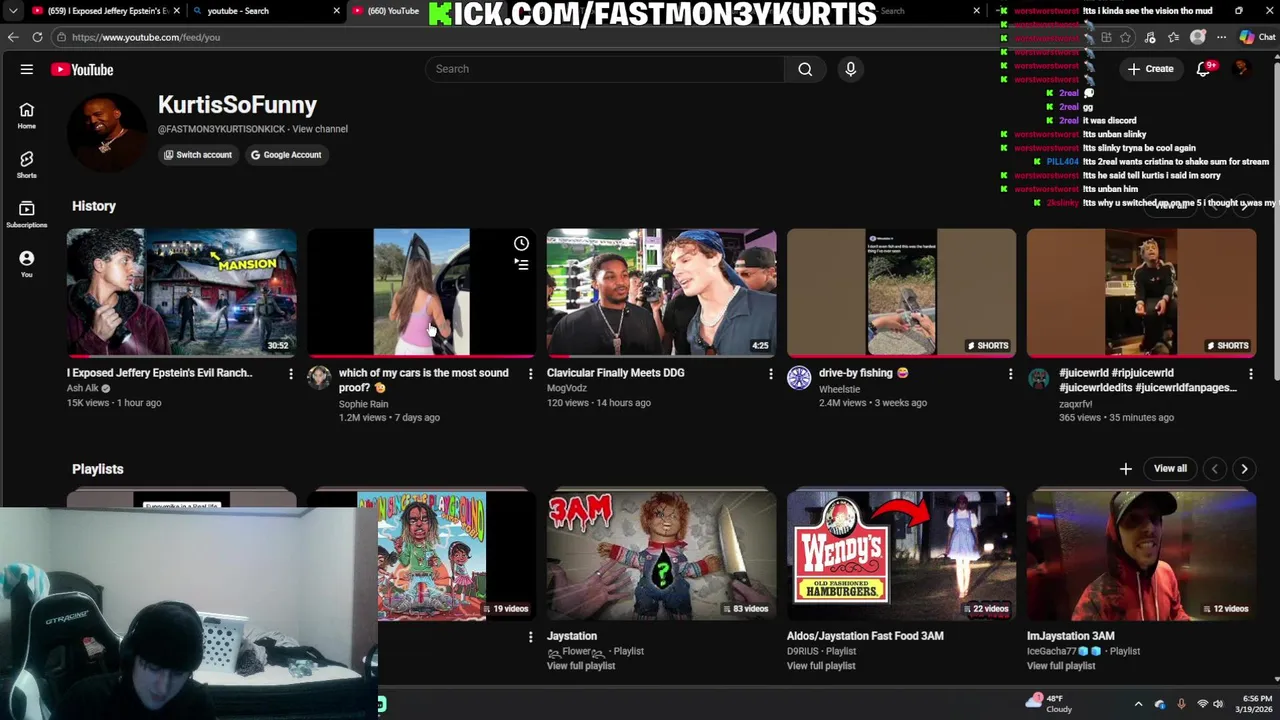The height and width of the screenshot is (720, 1280).
Task: Click Switch account button
Action: pos(198,155)
